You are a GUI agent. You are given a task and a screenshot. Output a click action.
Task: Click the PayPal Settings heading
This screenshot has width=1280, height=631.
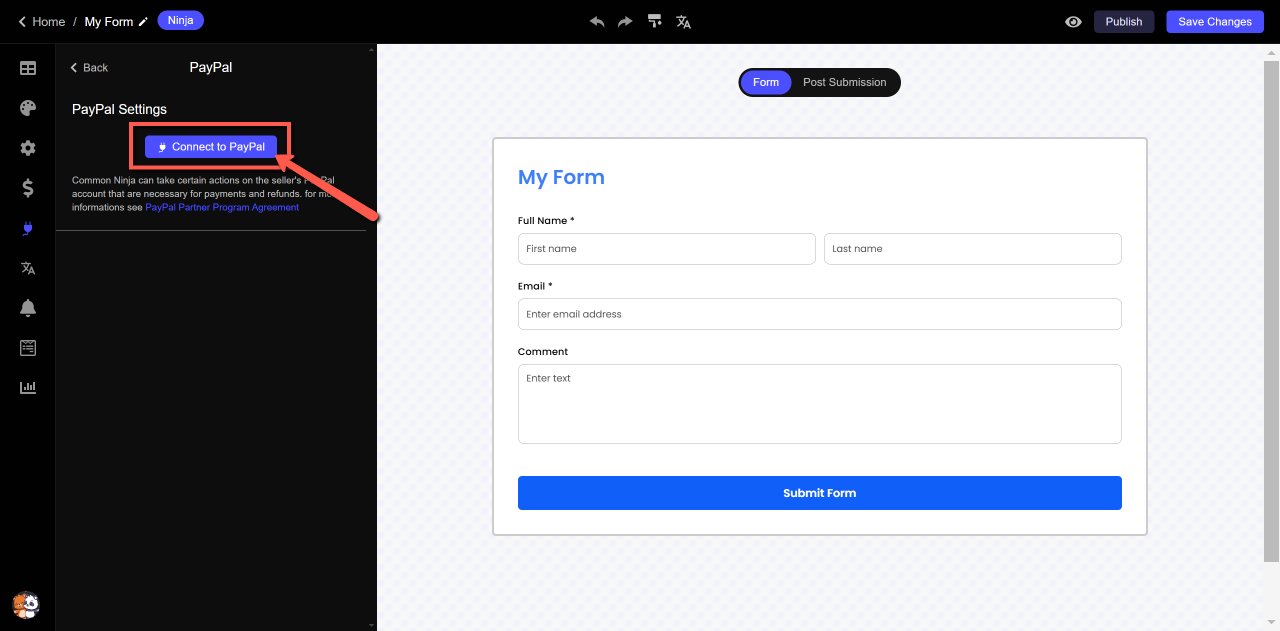119,109
